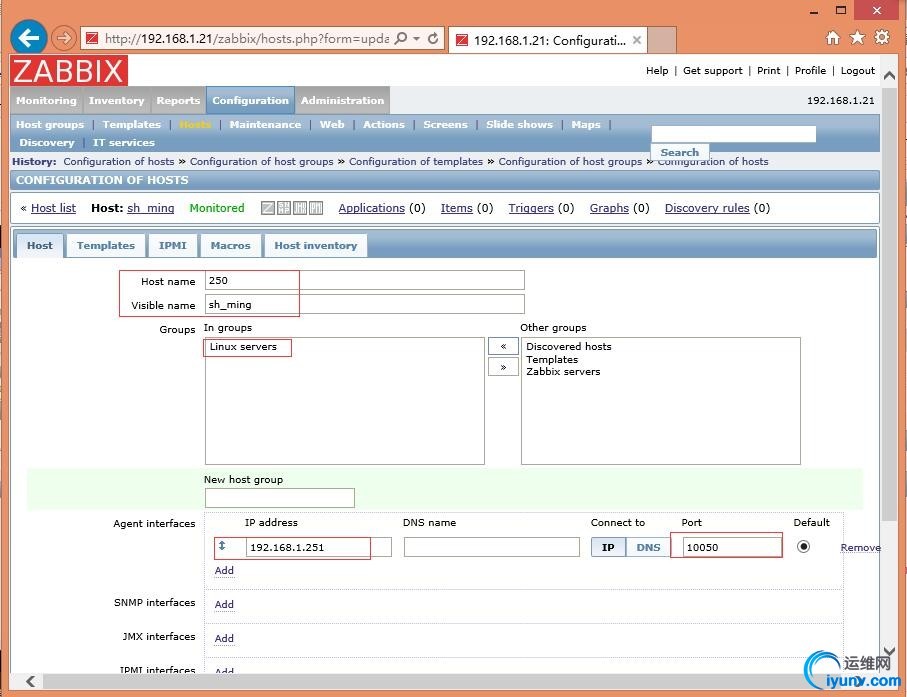Open Discovery rules (0) link
This screenshot has height=697, width=907.
[707, 208]
